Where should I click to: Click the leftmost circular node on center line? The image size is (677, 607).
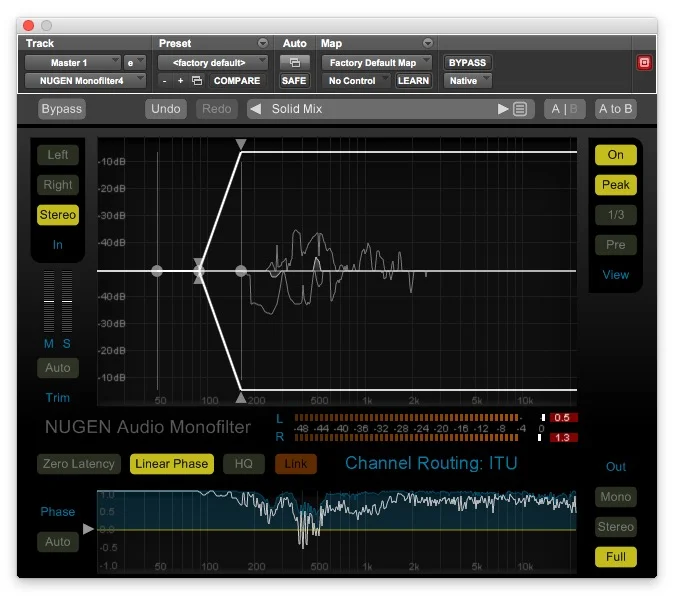pos(157,271)
